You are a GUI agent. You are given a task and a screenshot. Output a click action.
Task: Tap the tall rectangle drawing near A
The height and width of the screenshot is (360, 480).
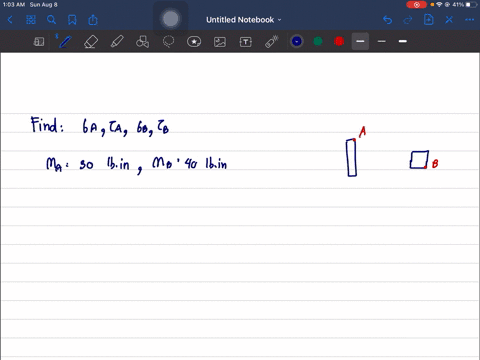pos(351,158)
